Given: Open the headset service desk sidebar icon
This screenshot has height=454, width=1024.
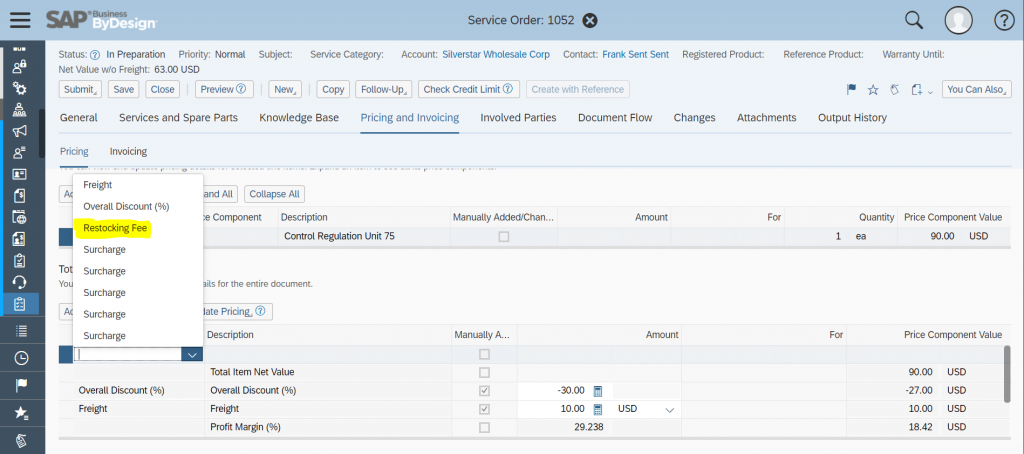Looking at the screenshot, I should 20,282.
